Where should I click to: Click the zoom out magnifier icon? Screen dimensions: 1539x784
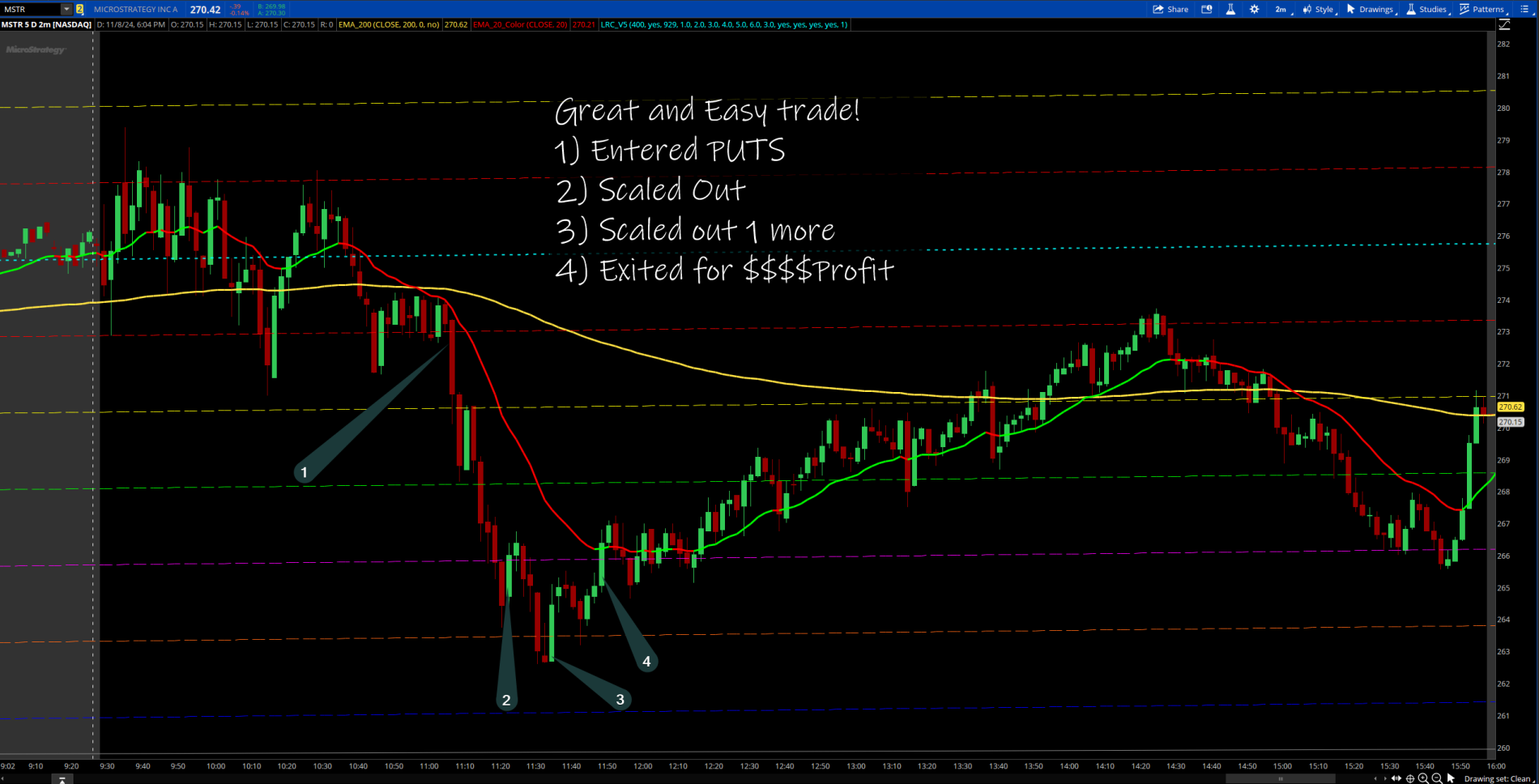1437,778
